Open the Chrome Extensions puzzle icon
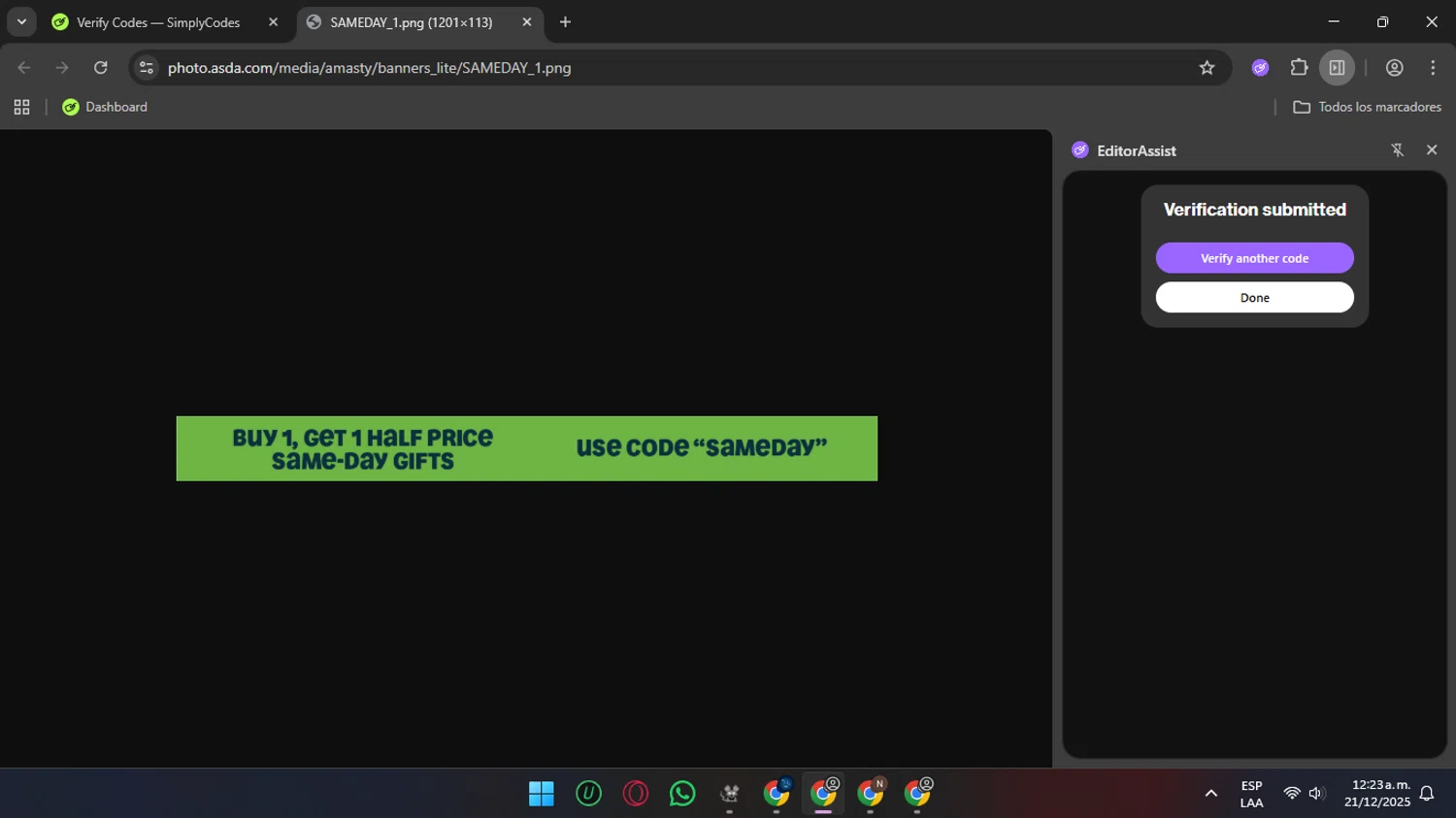Image resolution: width=1456 pixels, height=818 pixels. pyautogui.click(x=1299, y=68)
